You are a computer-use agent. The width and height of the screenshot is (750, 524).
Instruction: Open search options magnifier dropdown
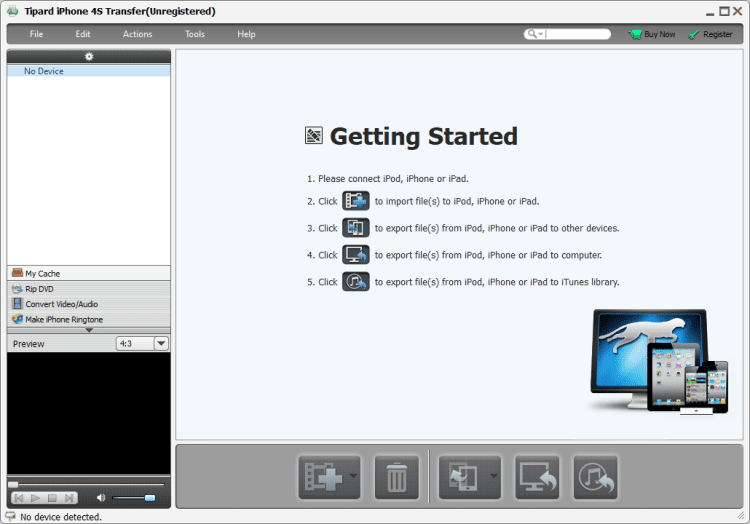coord(535,34)
